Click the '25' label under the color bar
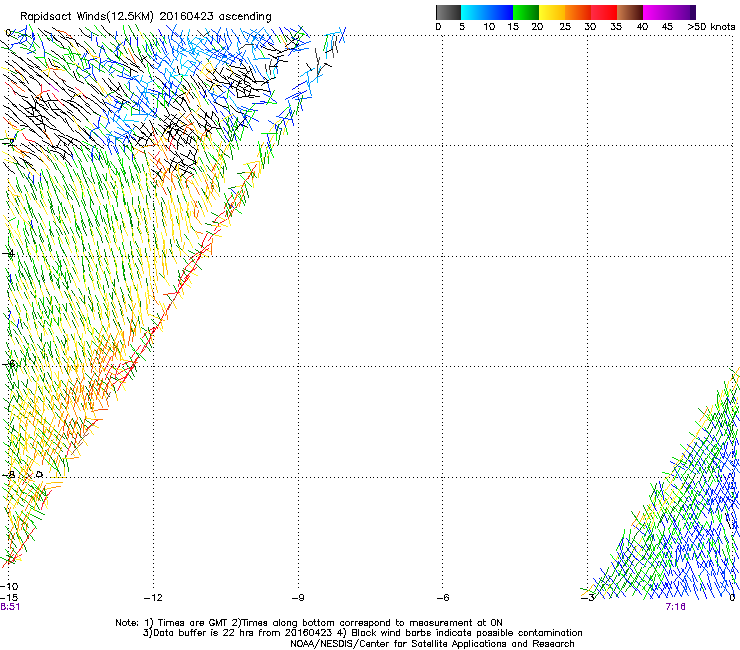Screen dimensions: 740x650 (565, 27)
